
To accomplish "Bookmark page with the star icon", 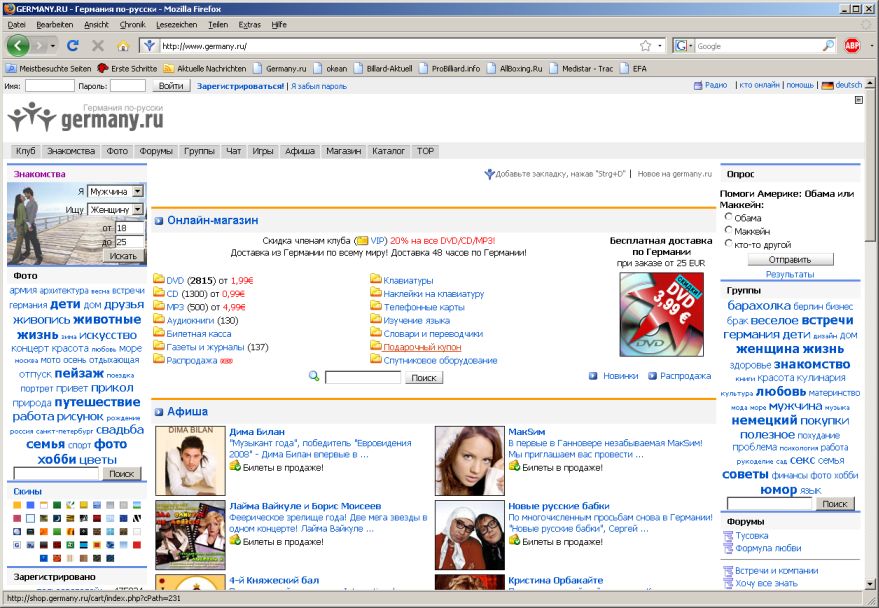I will 645,46.
